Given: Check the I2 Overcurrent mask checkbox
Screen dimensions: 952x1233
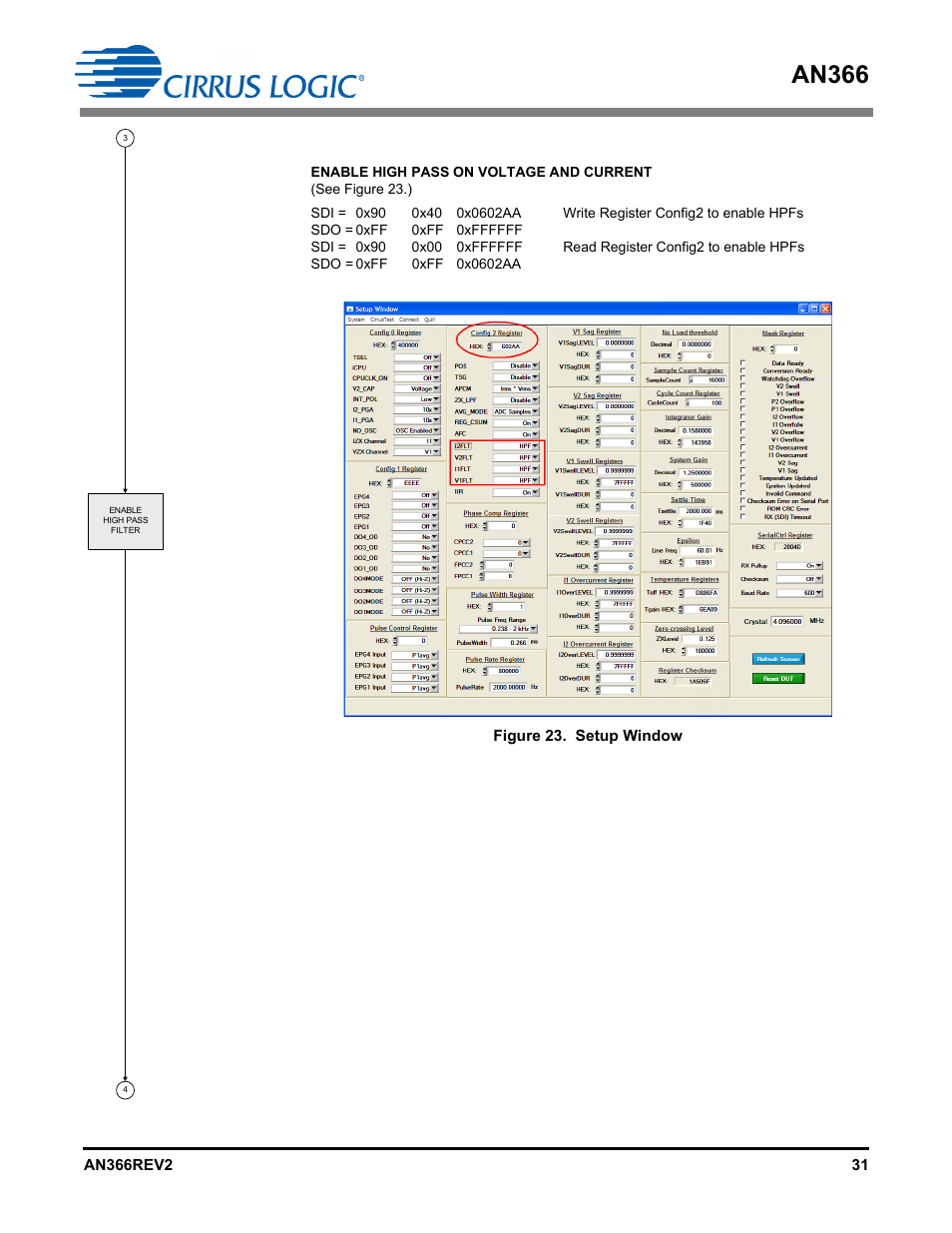Looking at the screenshot, I should point(743,447).
